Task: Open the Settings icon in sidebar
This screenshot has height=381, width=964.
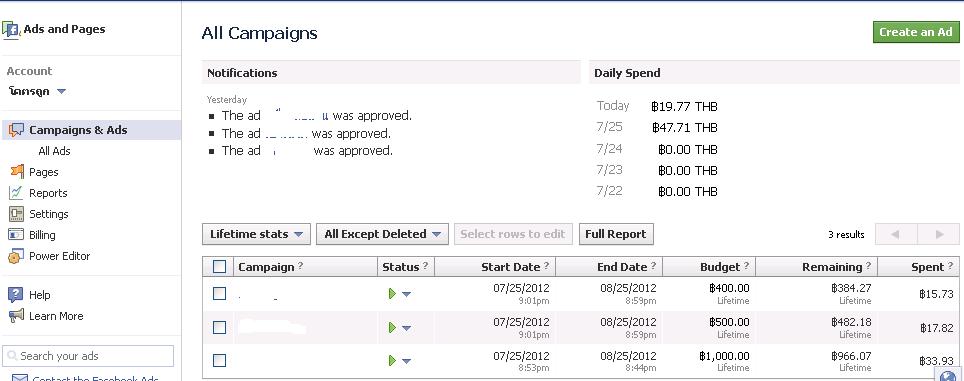Action: pyautogui.click(x=16, y=214)
